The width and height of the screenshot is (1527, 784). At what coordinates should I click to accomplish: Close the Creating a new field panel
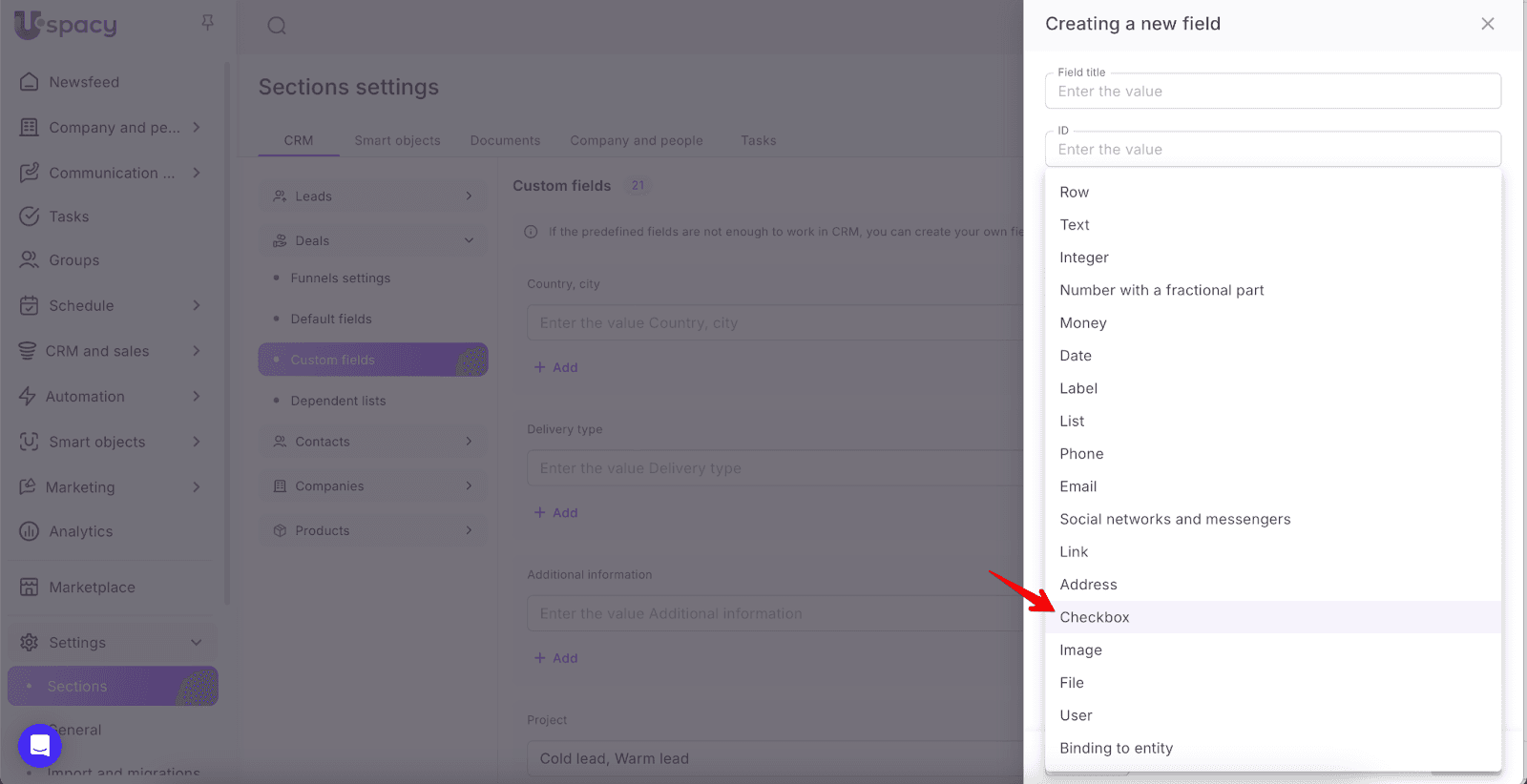click(x=1487, y=24)
